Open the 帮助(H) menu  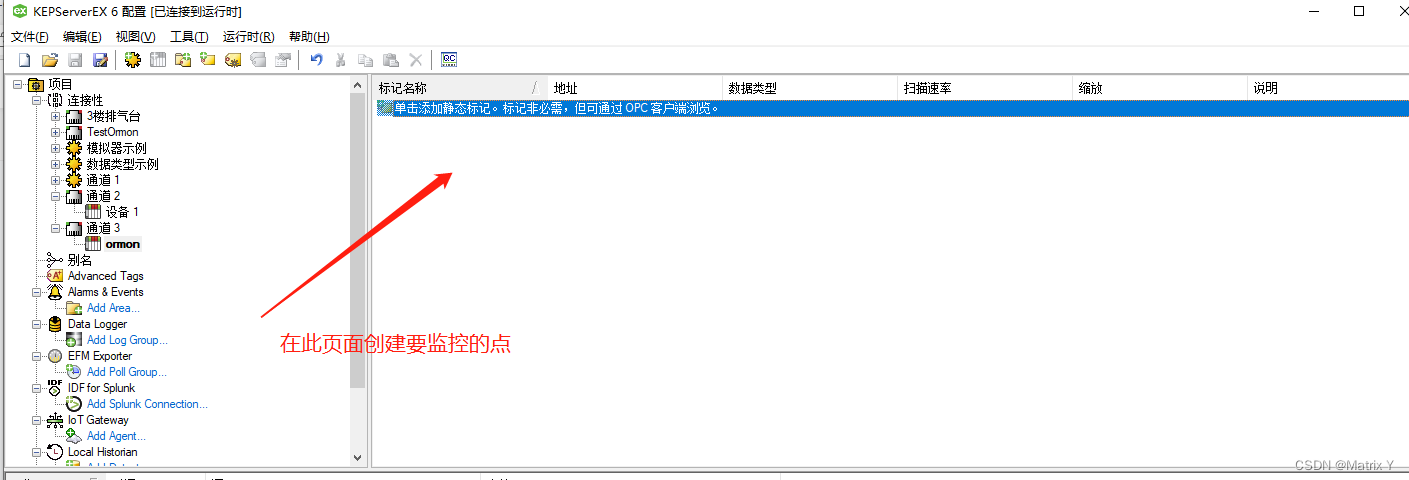(x=308, y=37)
